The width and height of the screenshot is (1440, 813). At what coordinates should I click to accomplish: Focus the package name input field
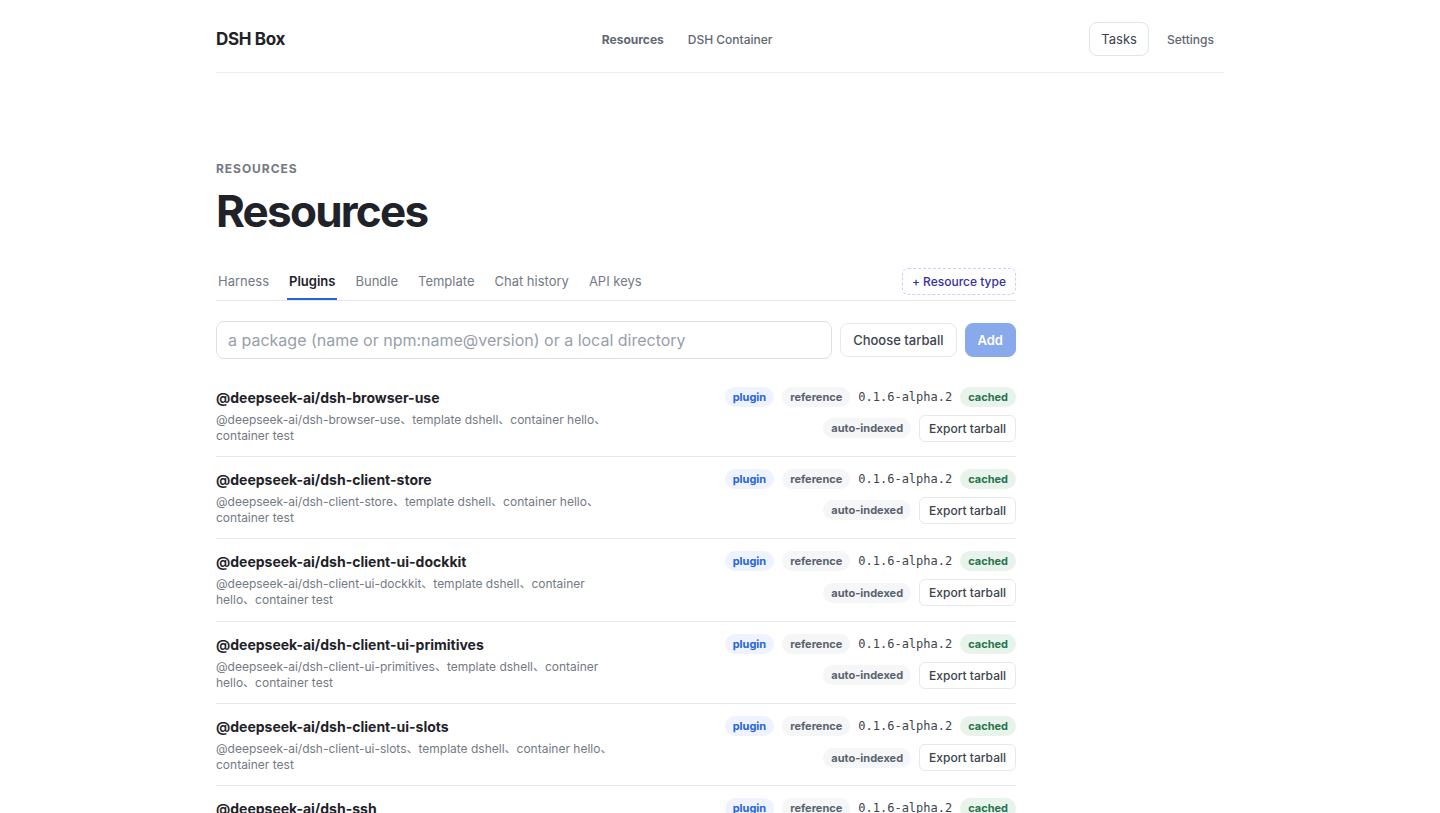click(524, 340)
